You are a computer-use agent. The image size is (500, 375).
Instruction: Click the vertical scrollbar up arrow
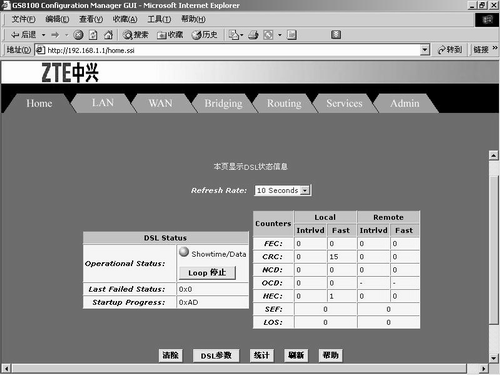[494, 155]
